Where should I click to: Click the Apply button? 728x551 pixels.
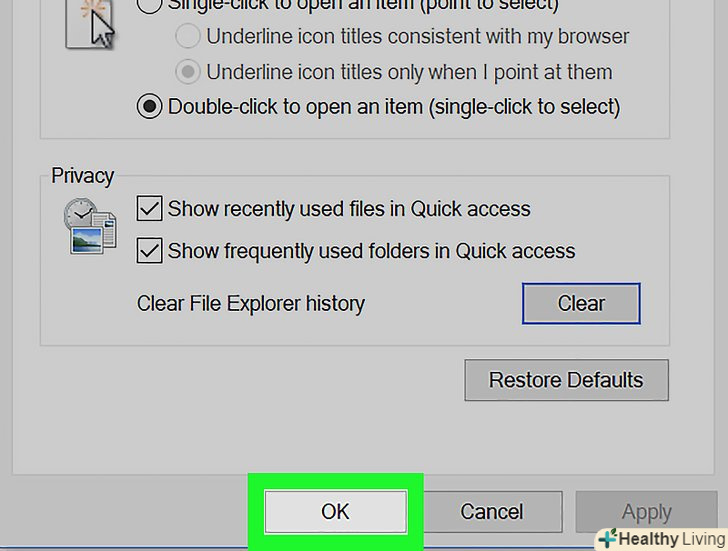[x=646, y=512]
